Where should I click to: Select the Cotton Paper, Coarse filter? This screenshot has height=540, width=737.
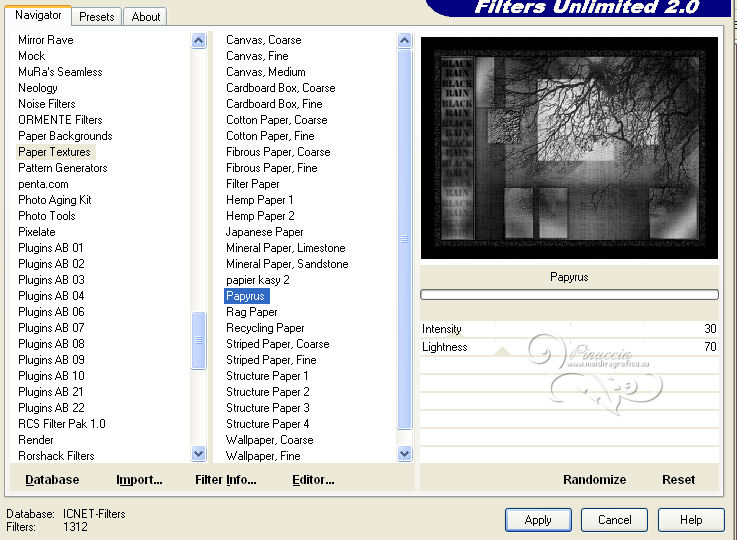click(276, 120)
